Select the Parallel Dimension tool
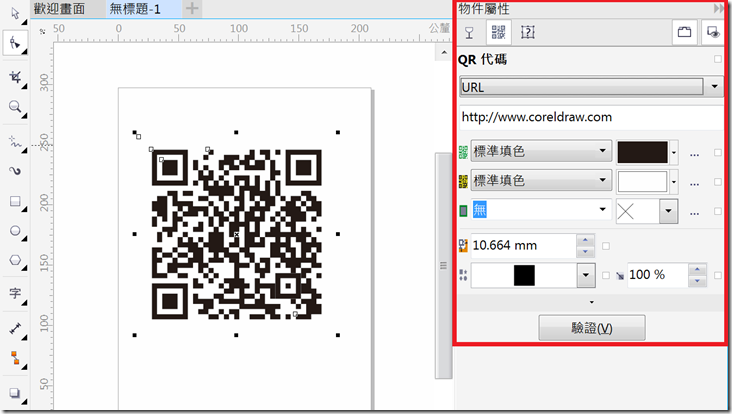The width and height of the screenshot is (732, 414). click(x=14, y=328)
